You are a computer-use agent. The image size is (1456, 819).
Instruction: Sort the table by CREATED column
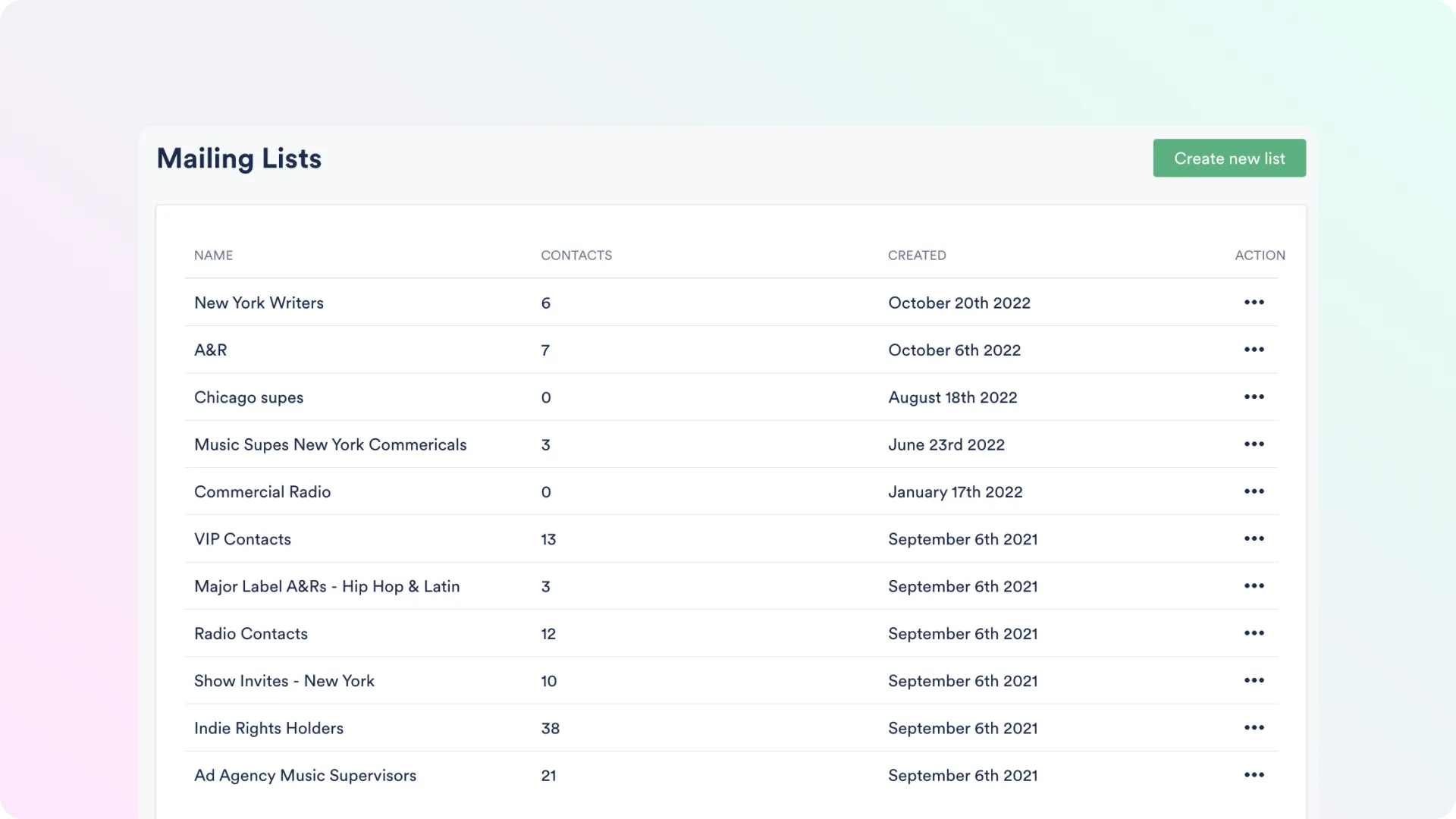click(917, 255)
